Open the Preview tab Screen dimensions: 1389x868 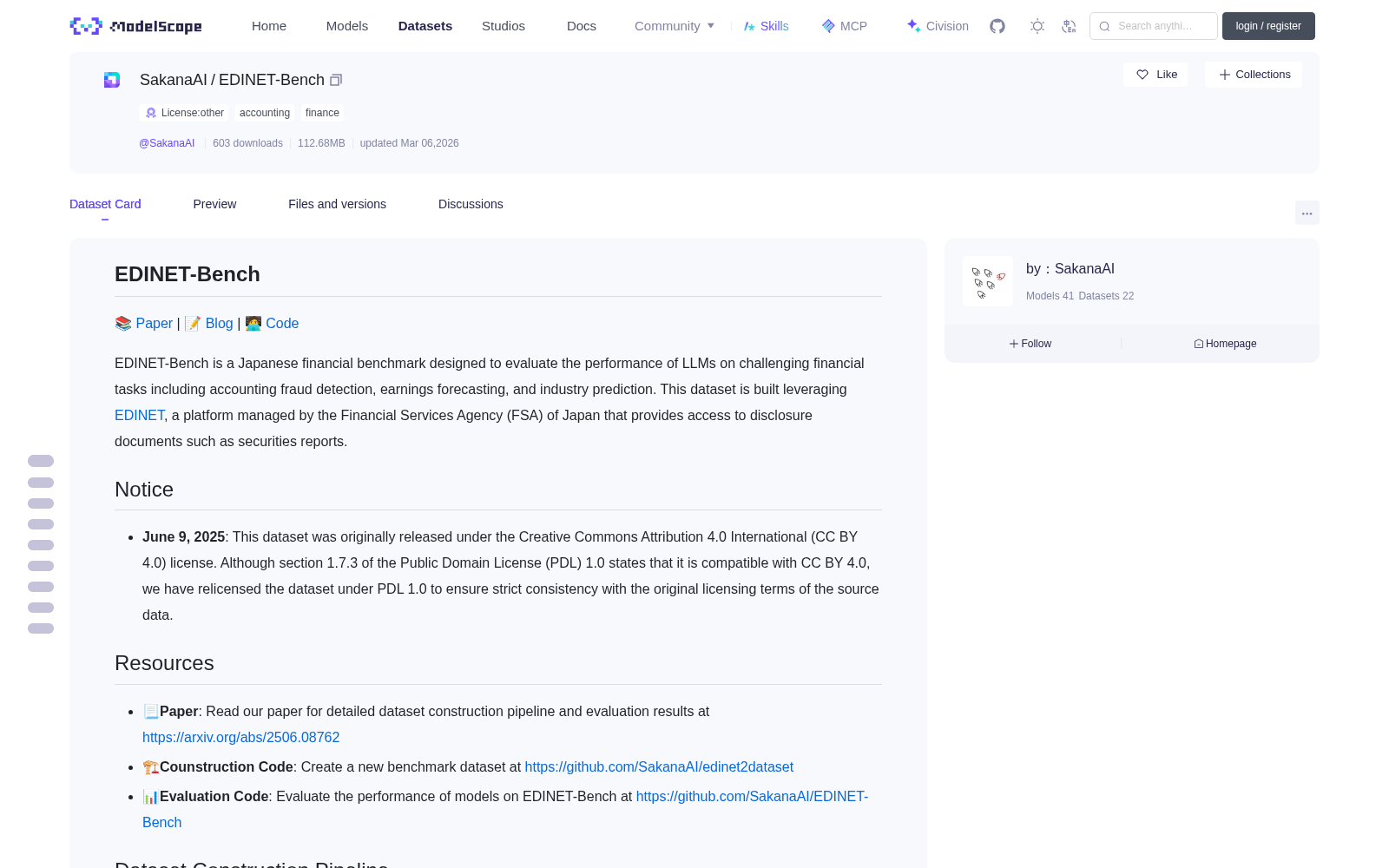click(214, 204)
